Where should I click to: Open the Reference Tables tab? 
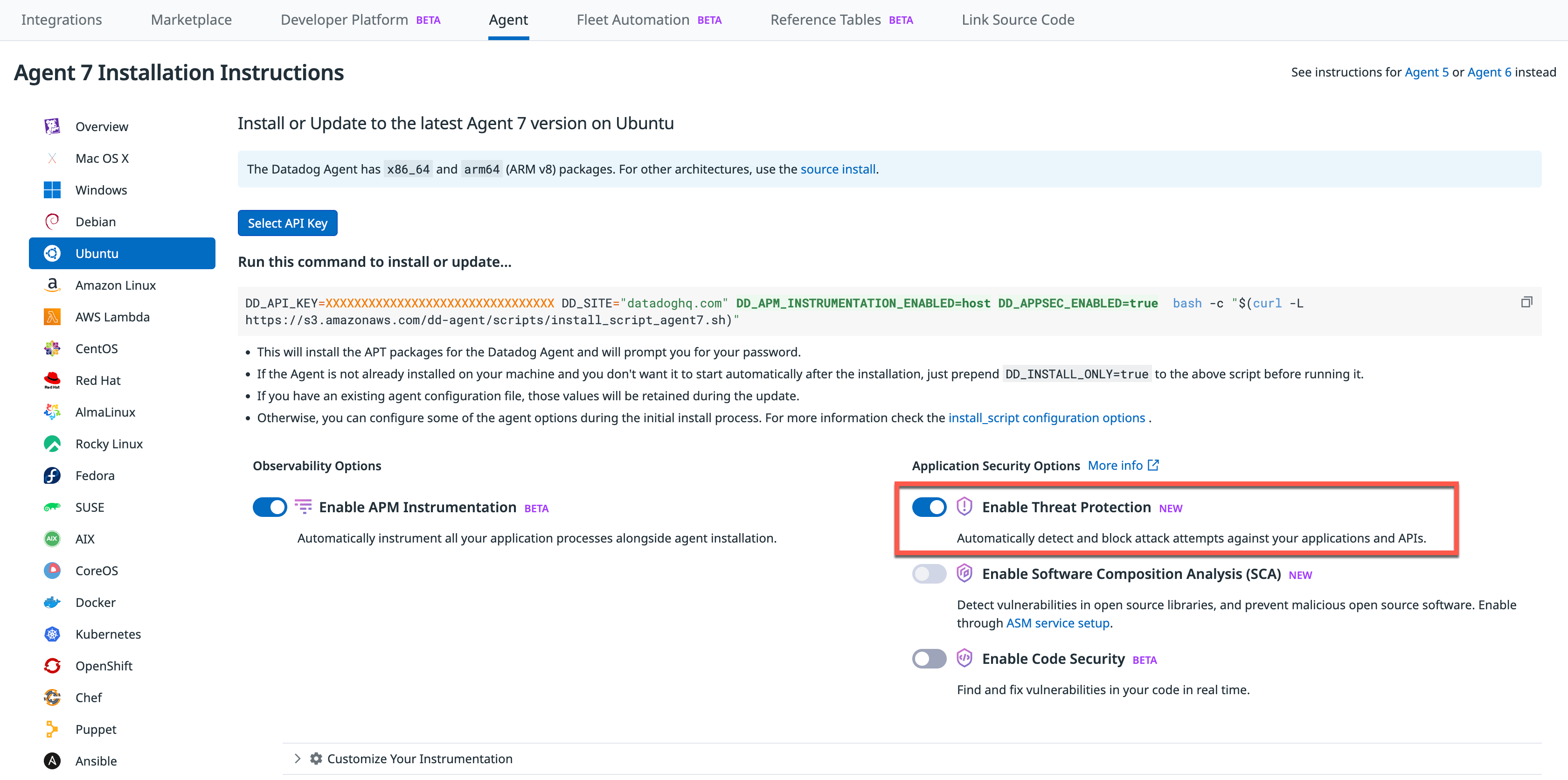pos(842,20)
